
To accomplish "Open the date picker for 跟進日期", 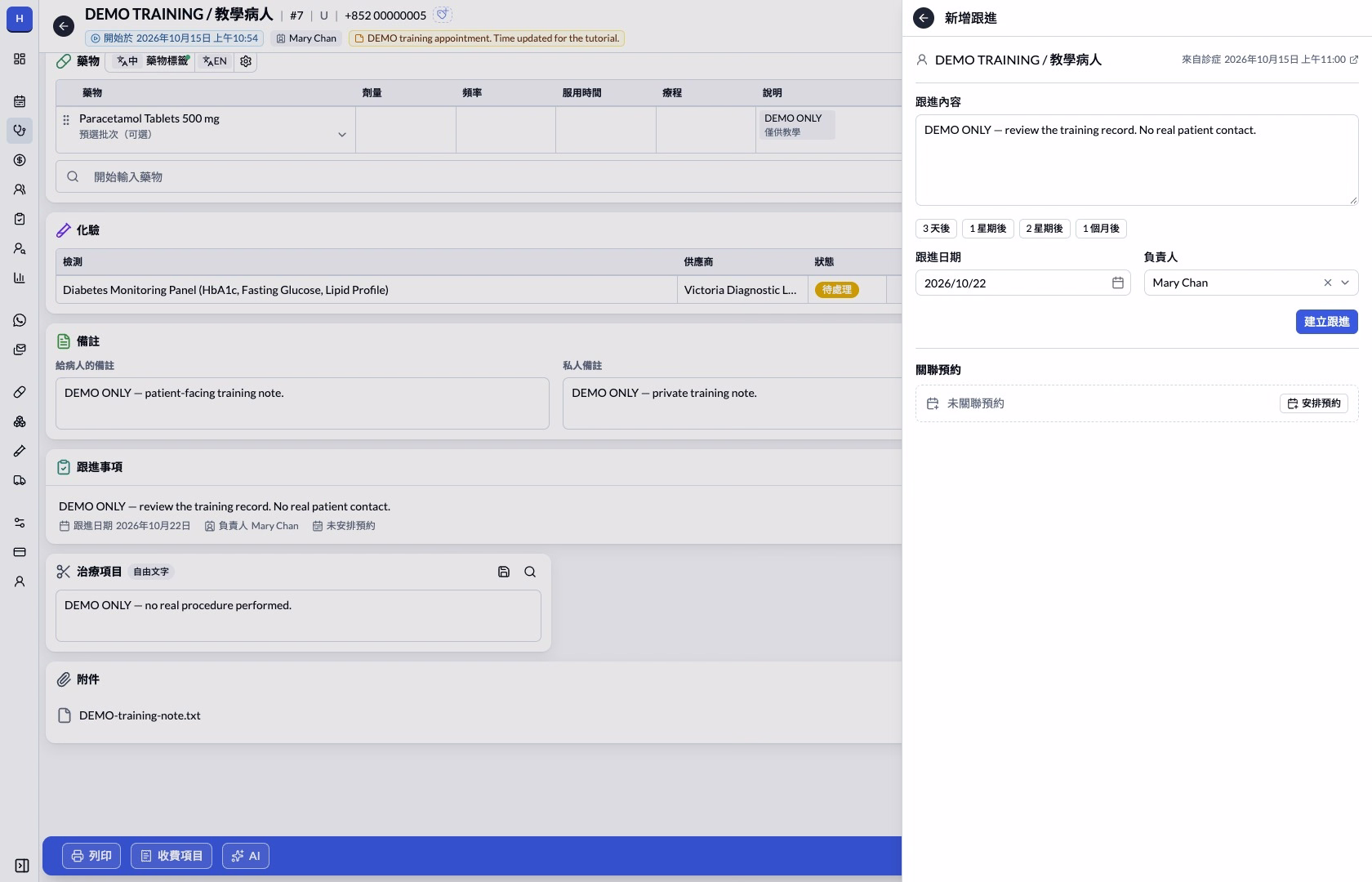I will tap(1118, 283).
